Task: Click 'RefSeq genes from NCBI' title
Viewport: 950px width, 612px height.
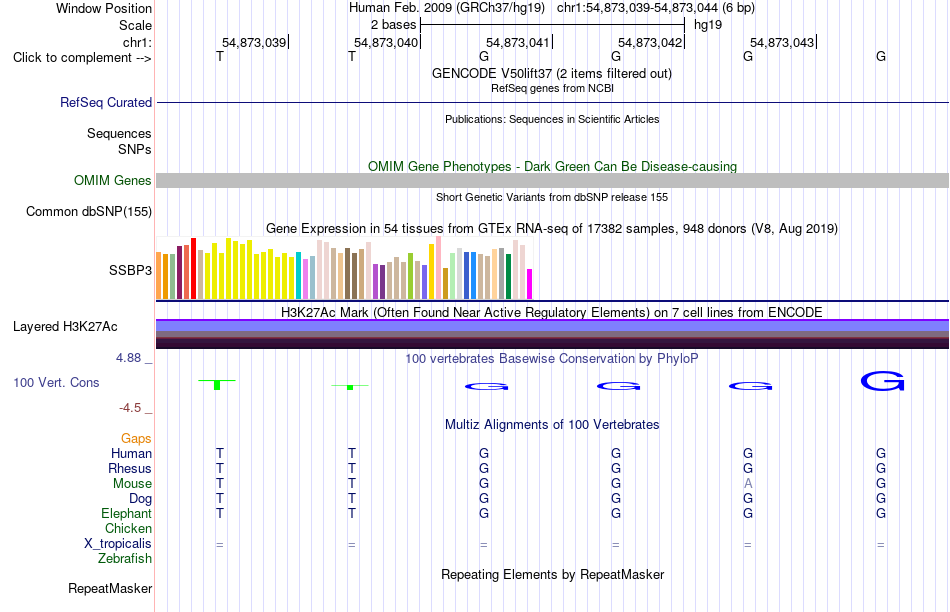Action: pyautogui.click(x=552, y=88)
